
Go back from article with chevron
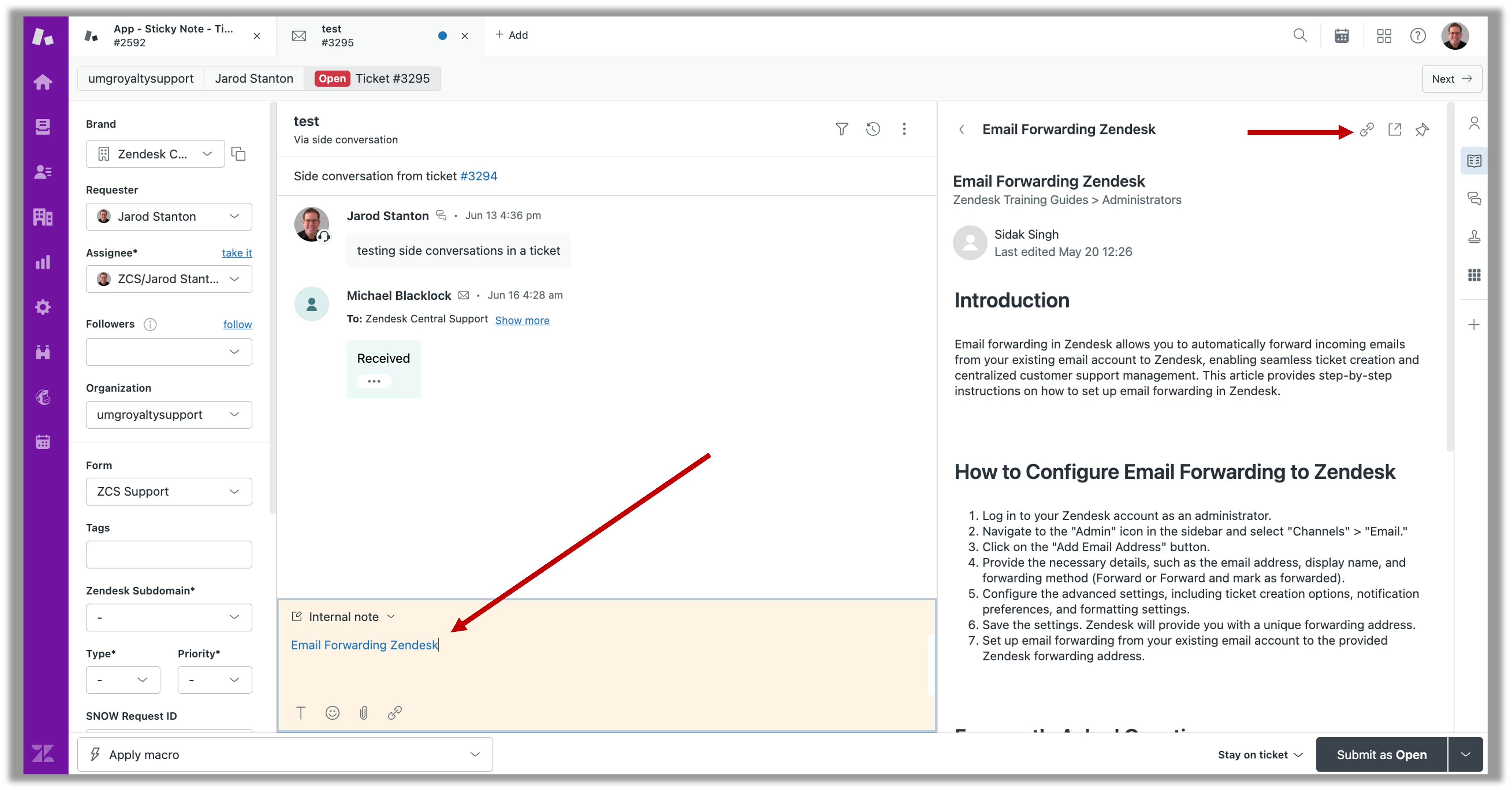[x=961, y=129]
